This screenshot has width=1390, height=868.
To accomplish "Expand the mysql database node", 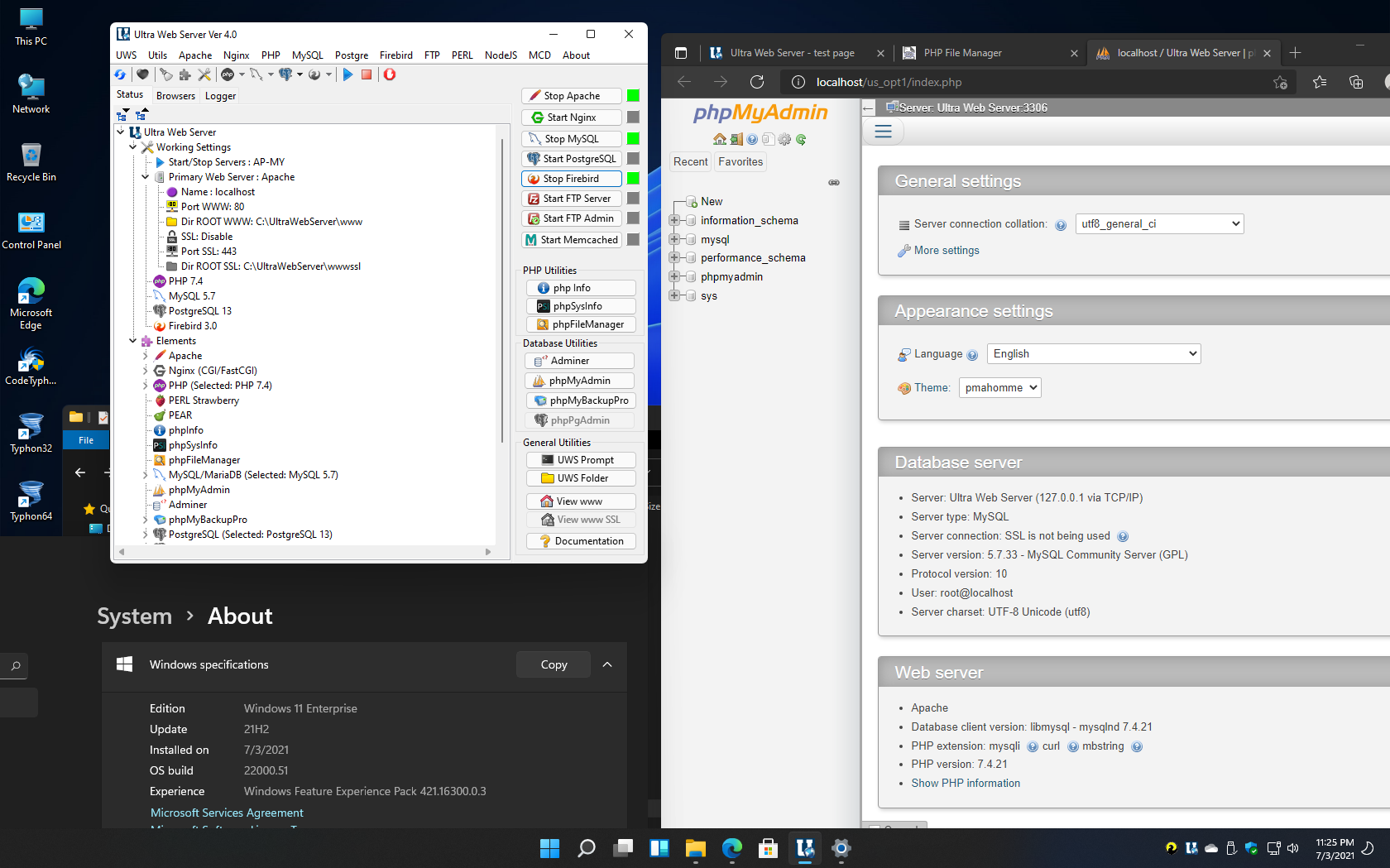I will click(674, 239).
